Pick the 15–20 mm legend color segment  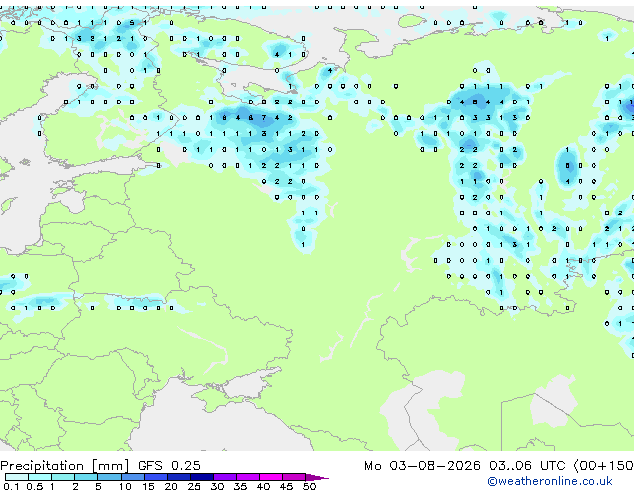(x=156, y=477)
